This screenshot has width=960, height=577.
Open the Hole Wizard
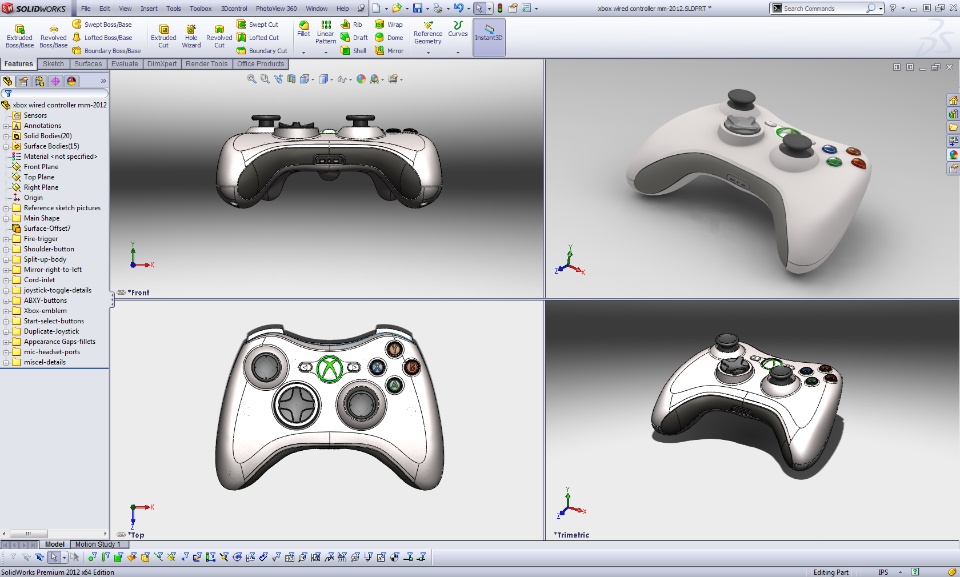(x=191, y=36)
